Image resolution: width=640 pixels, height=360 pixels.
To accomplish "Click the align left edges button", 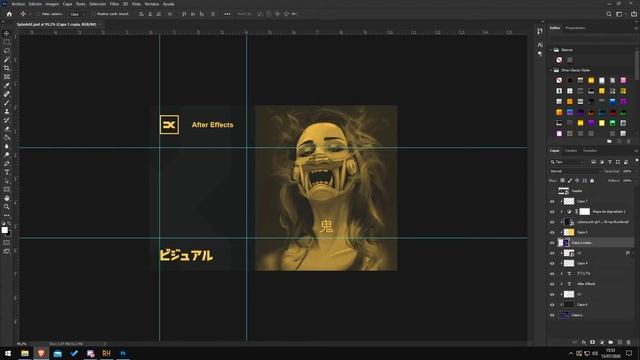I will click(141, 14).
